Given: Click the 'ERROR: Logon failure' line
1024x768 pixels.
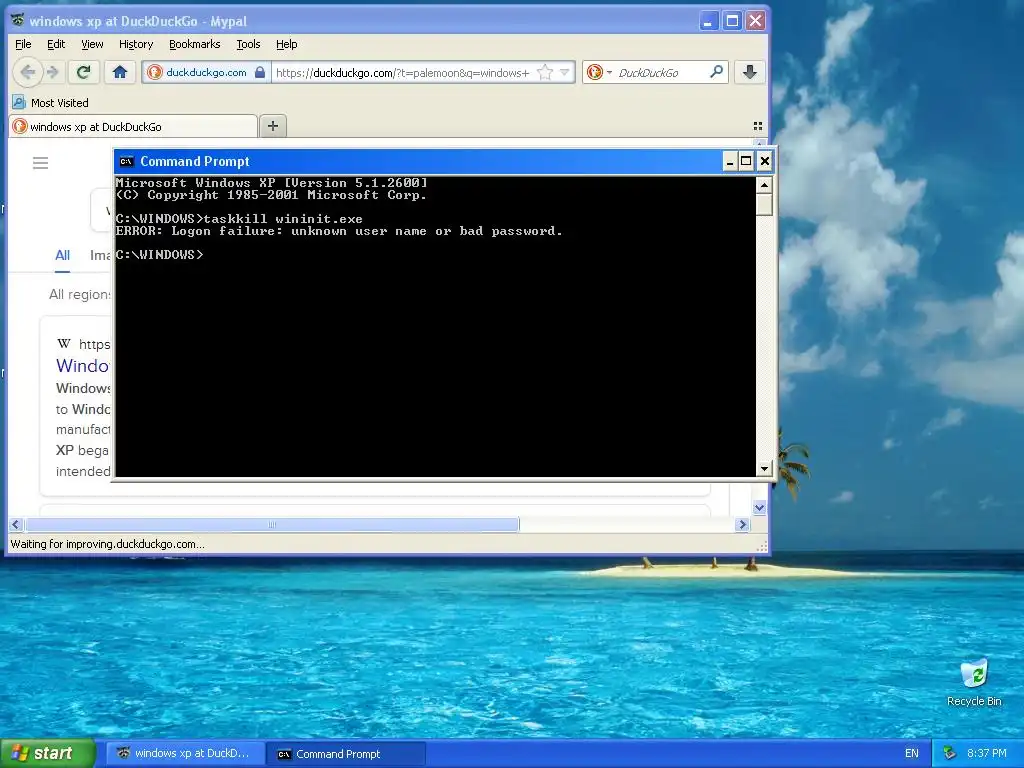Looking at the screenshot, I should click(339, 231).
